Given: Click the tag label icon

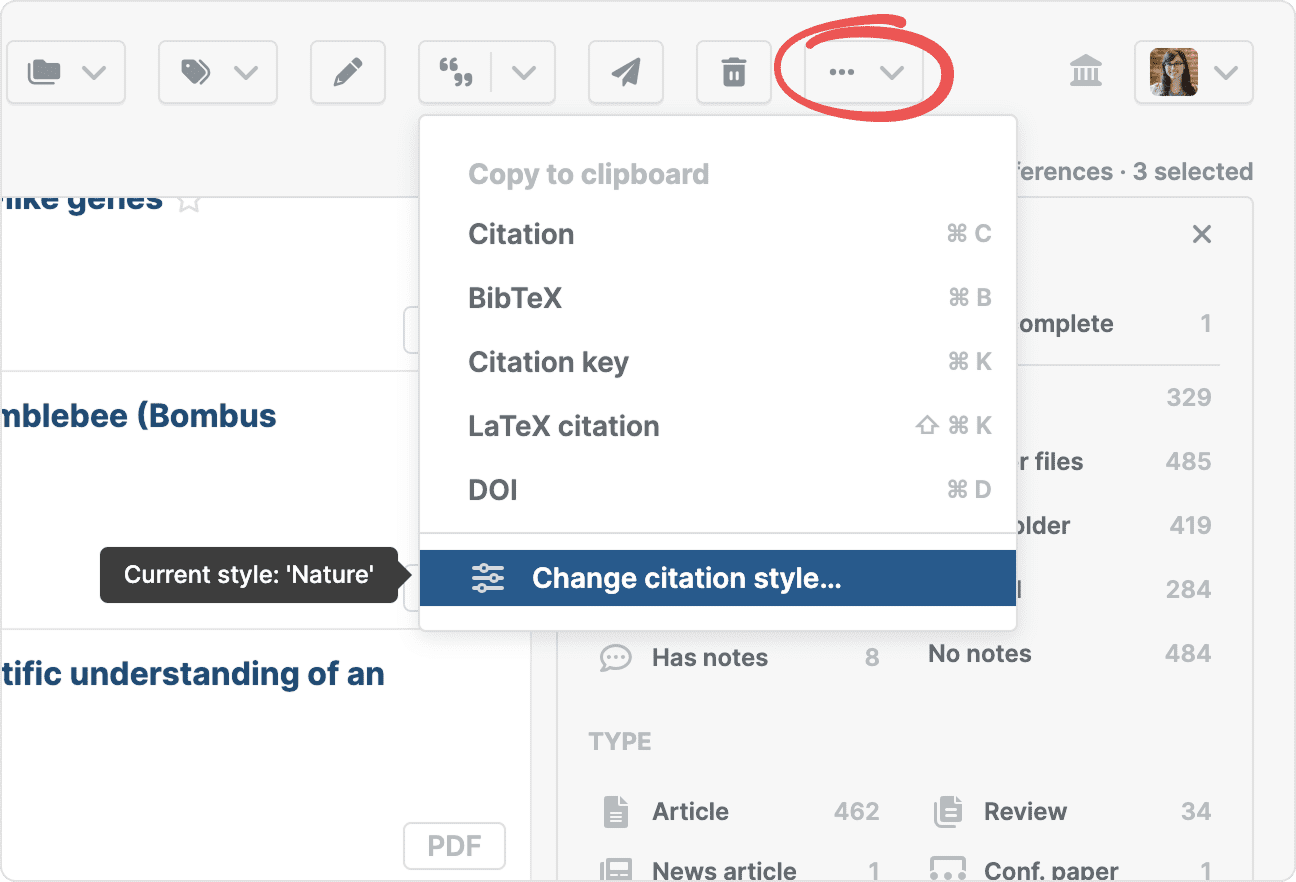Looking at the screenshot, I should click(x=196, y=73).
